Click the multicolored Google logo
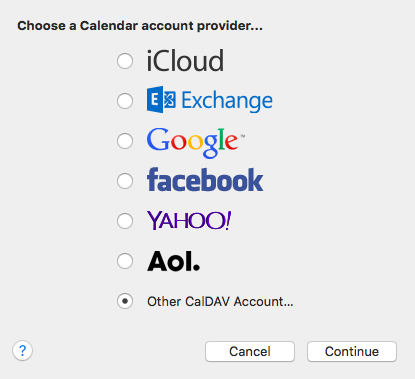415x379 pixels. [193, 143]
